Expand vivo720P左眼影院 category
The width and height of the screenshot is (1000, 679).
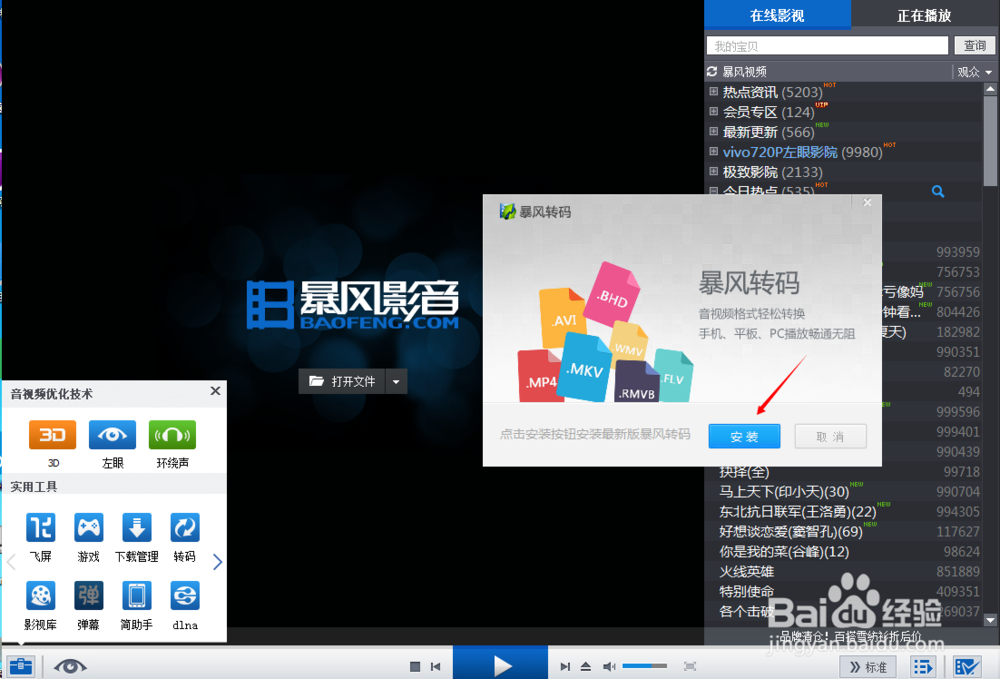(x=714, y=151)
